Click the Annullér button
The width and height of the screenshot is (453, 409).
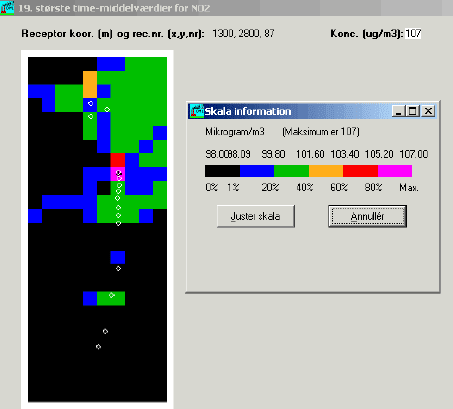(x=367, y=216)
